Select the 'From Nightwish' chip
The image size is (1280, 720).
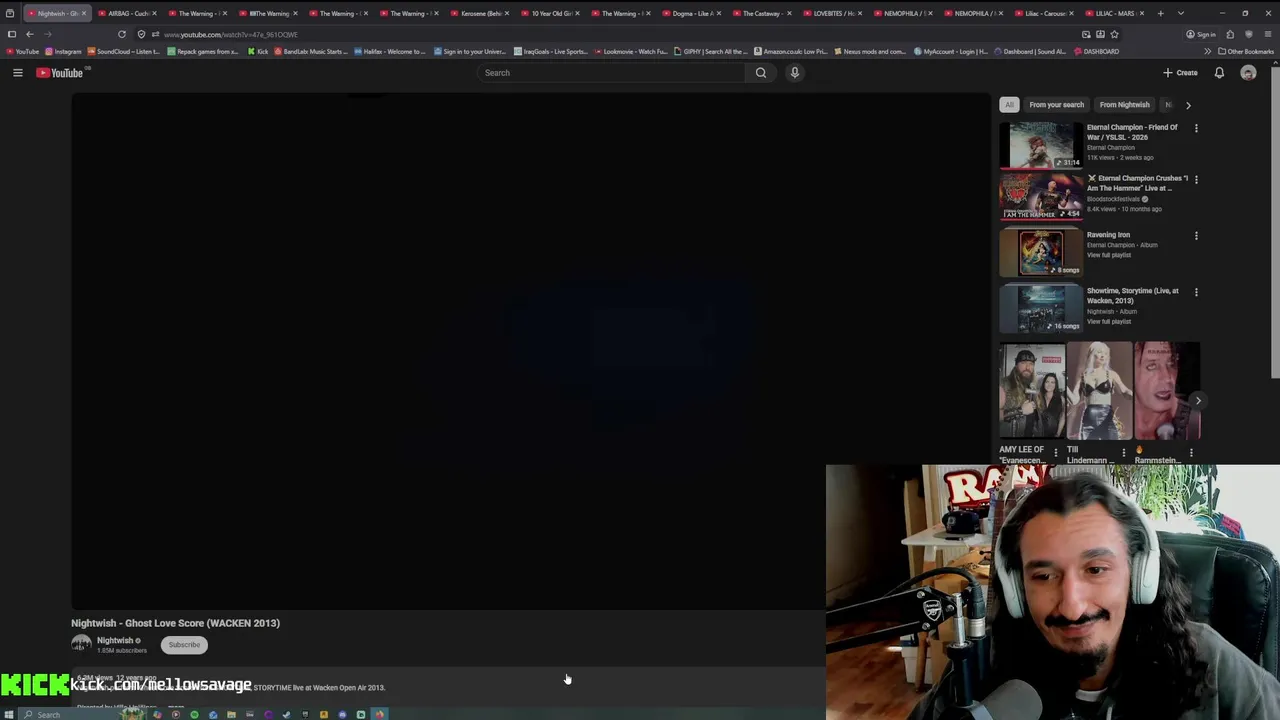(1124, 105)
